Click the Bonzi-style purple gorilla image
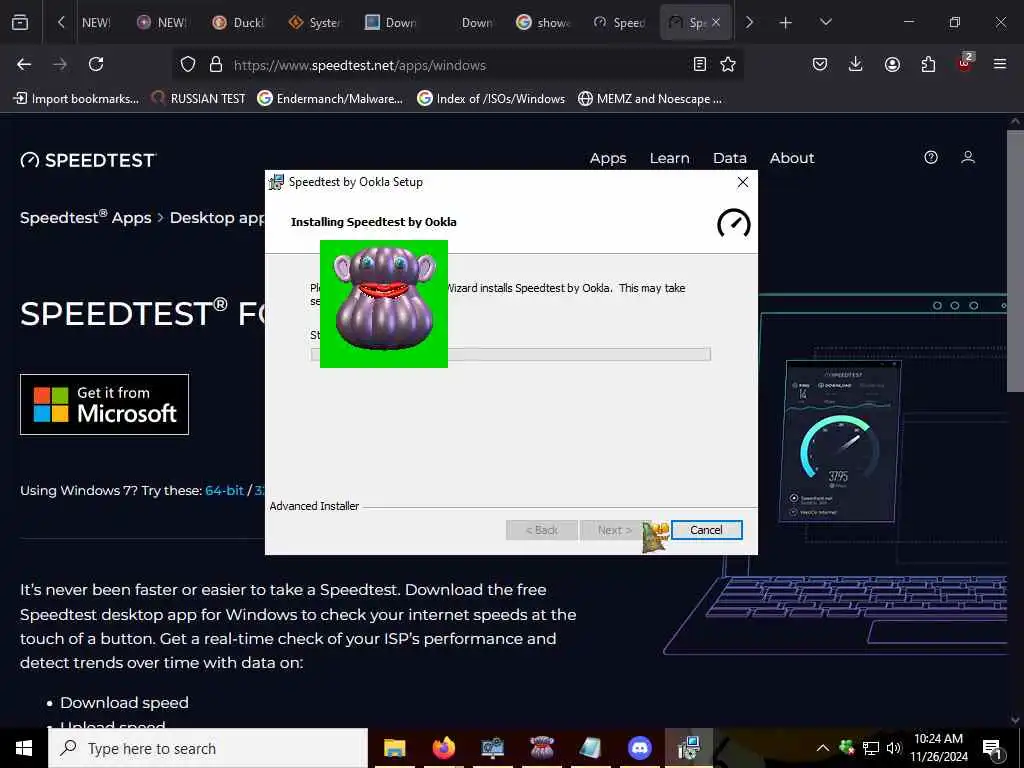Image resolution: width=1024 pixels, height=768 pixels. coord(384,304)
